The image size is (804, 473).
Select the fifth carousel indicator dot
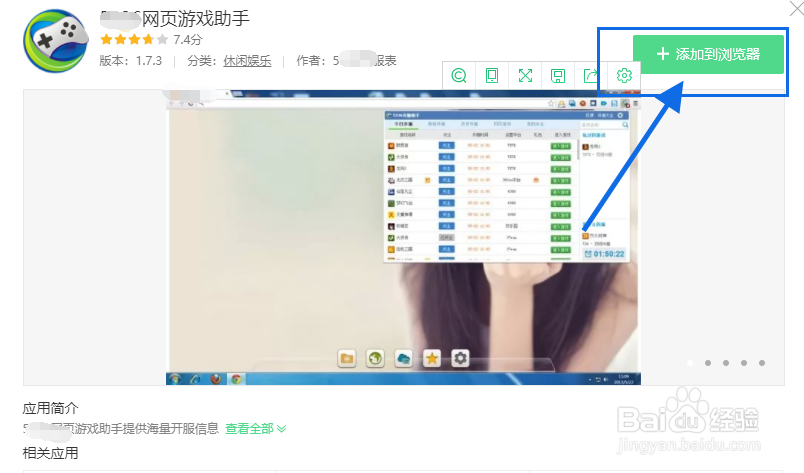pyautogui.click(x=762, y=363)
